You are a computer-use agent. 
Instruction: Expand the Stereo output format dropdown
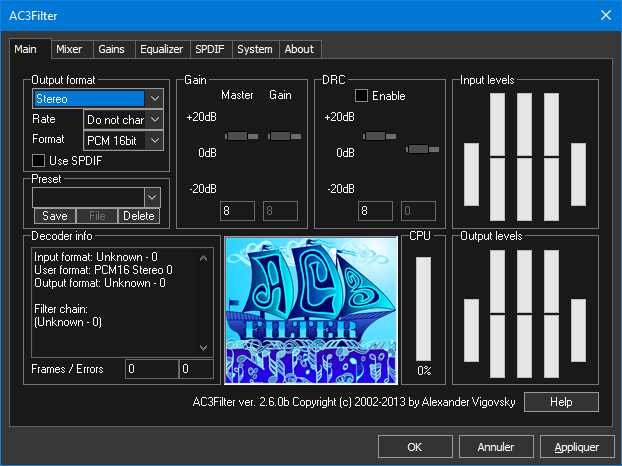pos(155,98)
